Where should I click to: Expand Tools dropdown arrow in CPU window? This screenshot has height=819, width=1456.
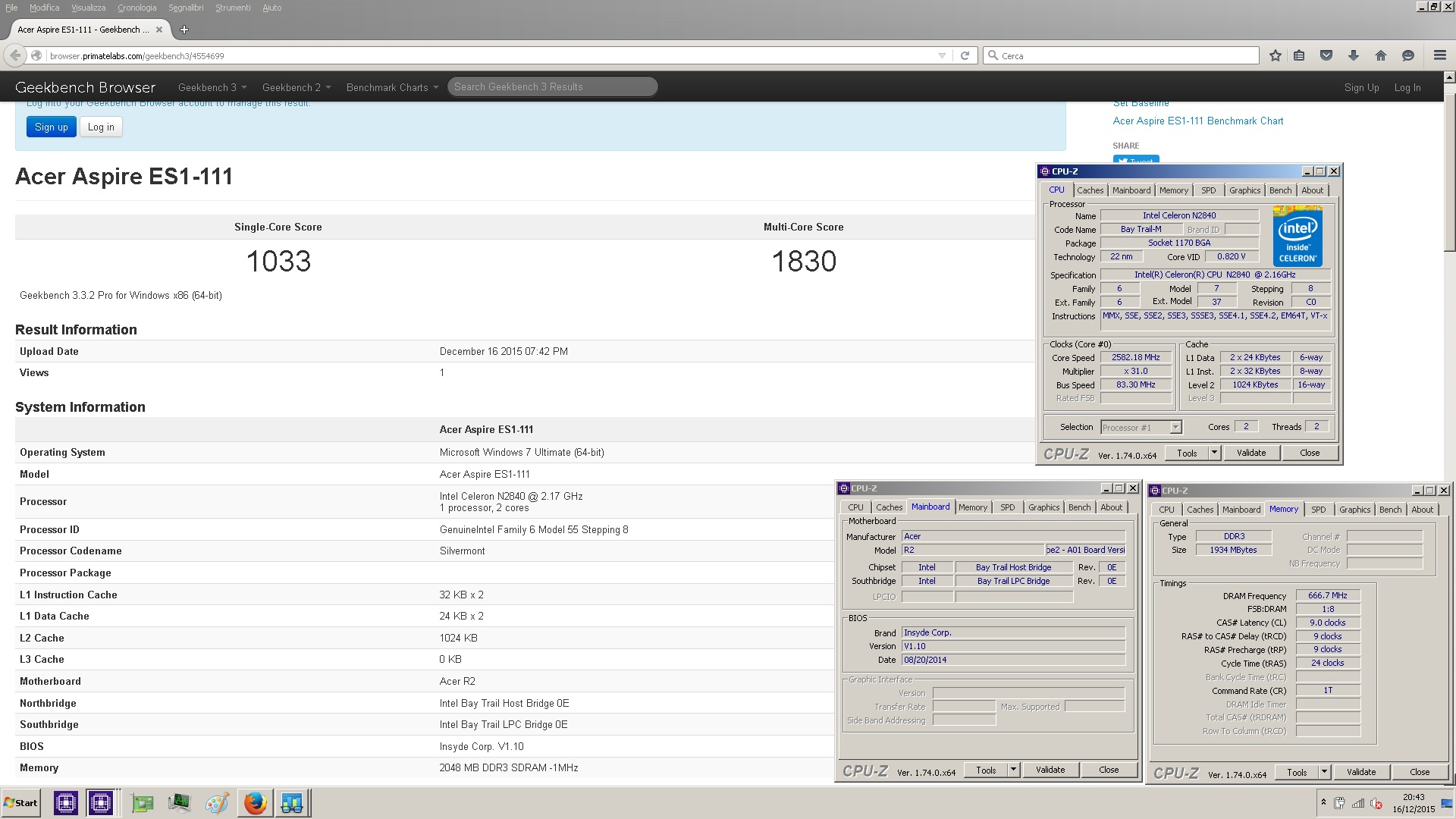click(1213, 453)
